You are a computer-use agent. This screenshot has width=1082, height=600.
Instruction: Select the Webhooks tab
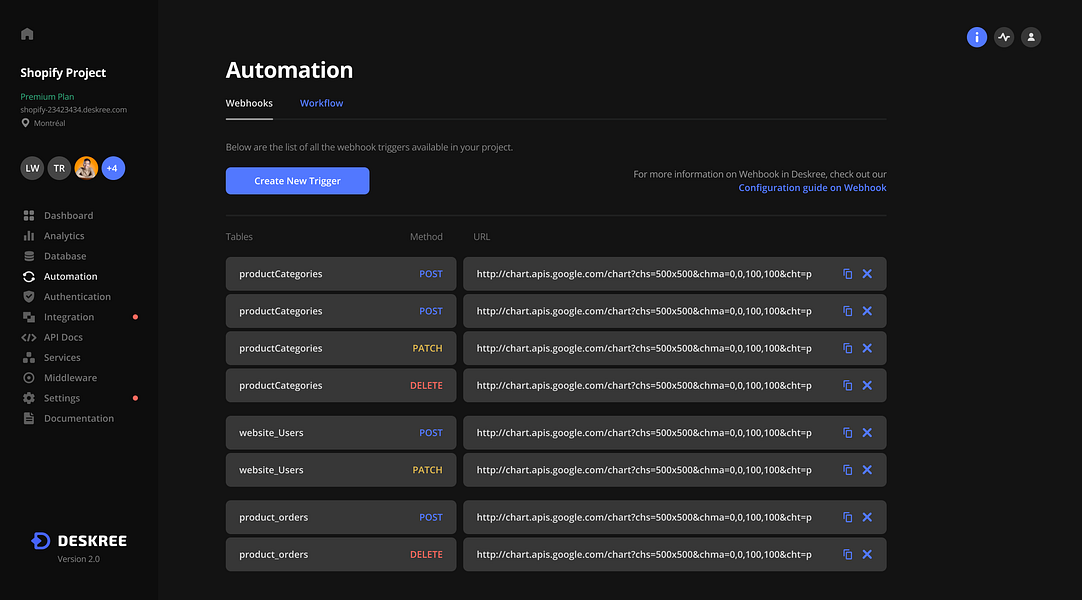[x=249, y=103]
